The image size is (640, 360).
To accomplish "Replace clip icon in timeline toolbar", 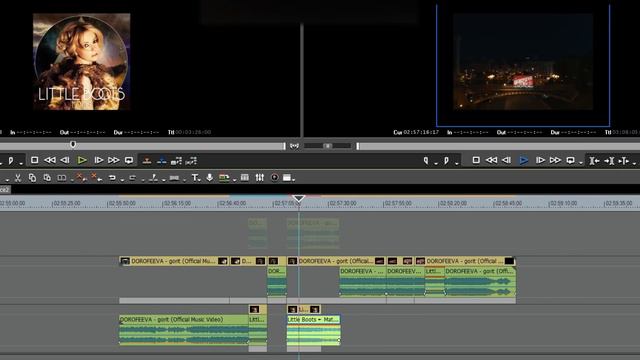I will click(62, 178).
